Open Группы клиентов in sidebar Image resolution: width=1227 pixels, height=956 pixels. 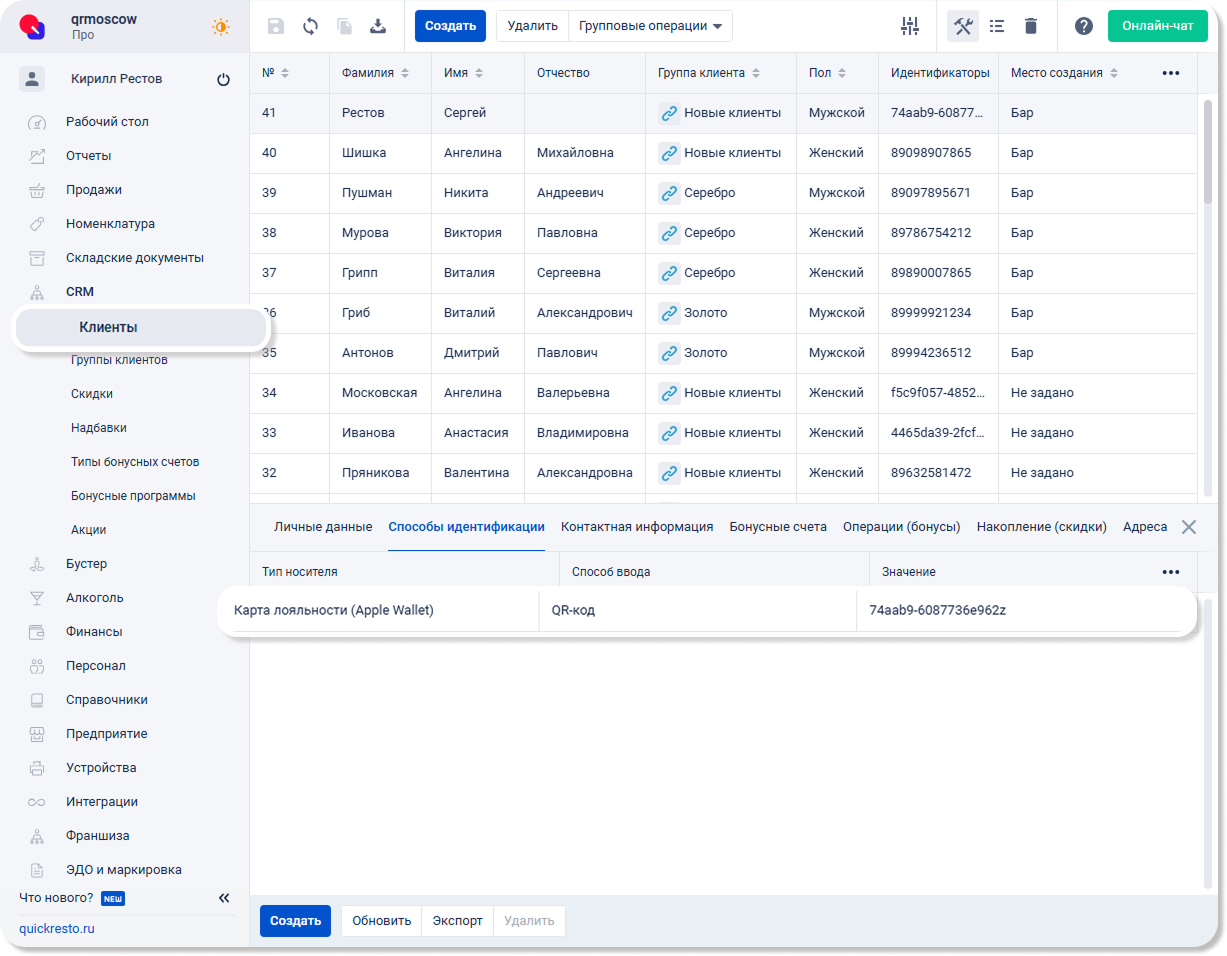119,360
